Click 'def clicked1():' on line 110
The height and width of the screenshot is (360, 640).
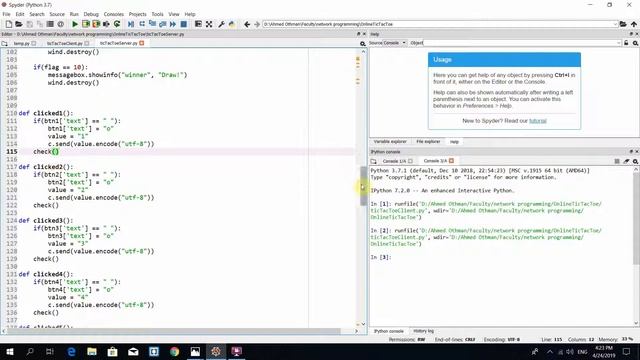[46, 113]
